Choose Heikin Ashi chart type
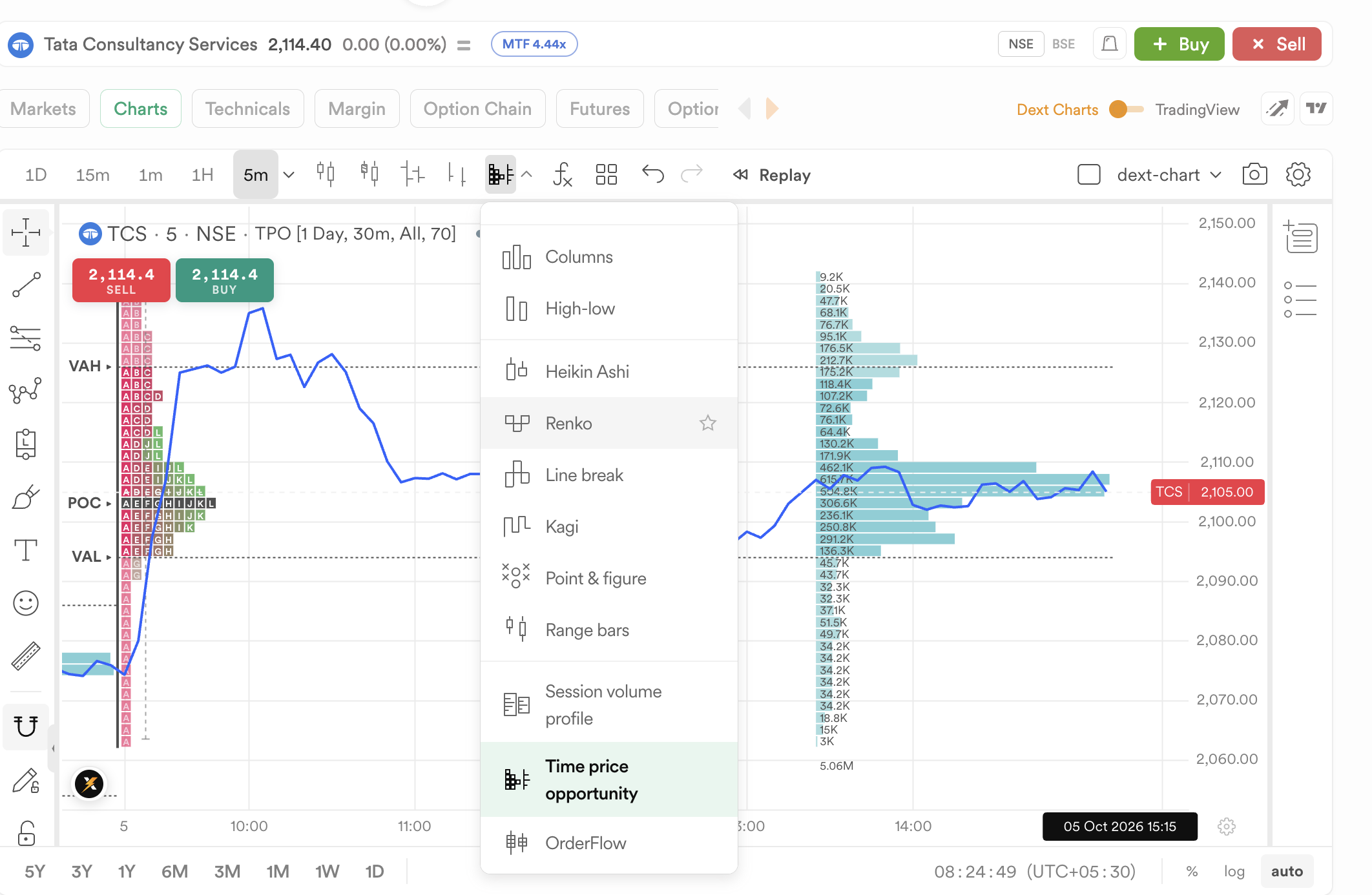Image resolution: width=1372 pixels, height=895 pixels. (x=609, y=371)
